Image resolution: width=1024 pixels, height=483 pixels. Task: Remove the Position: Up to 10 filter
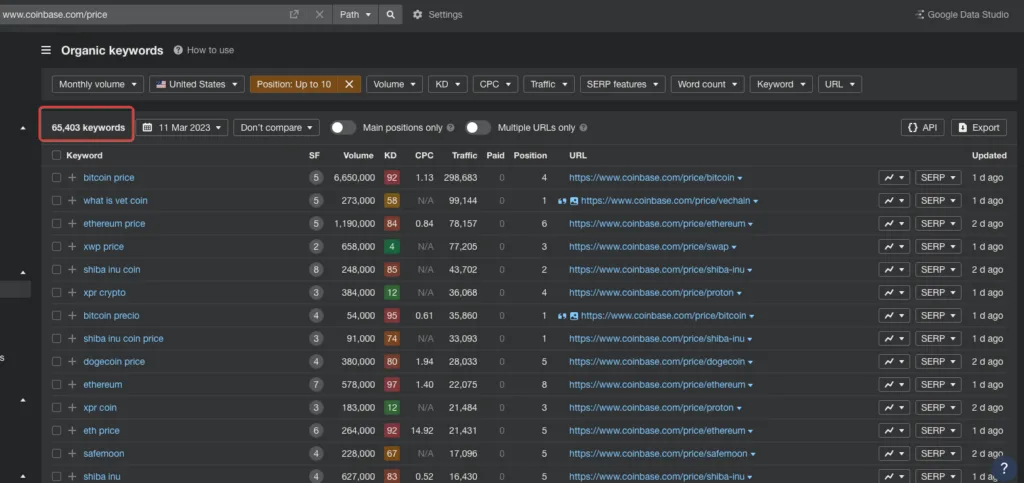click(349, 84)
